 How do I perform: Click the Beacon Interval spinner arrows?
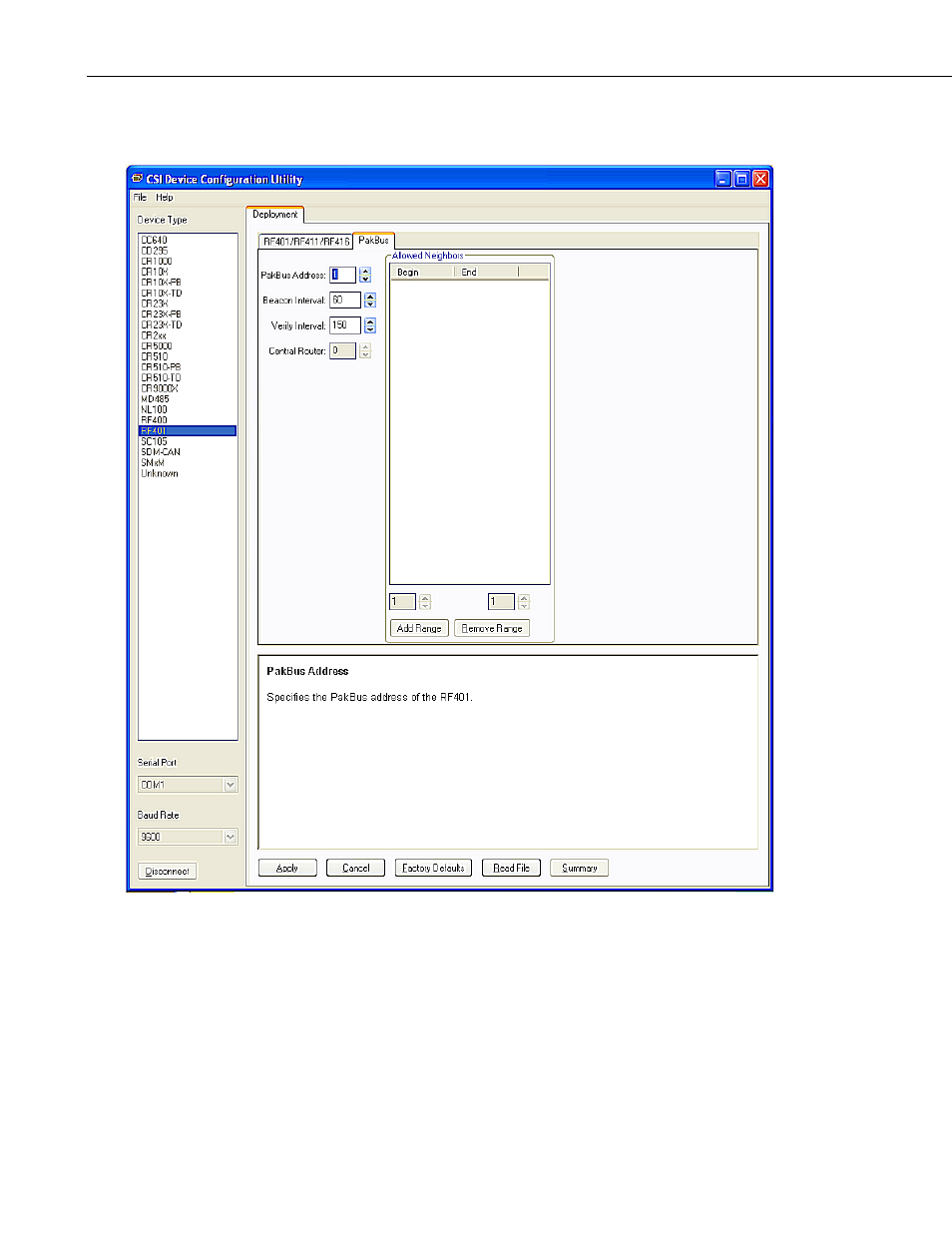point(370,300)
